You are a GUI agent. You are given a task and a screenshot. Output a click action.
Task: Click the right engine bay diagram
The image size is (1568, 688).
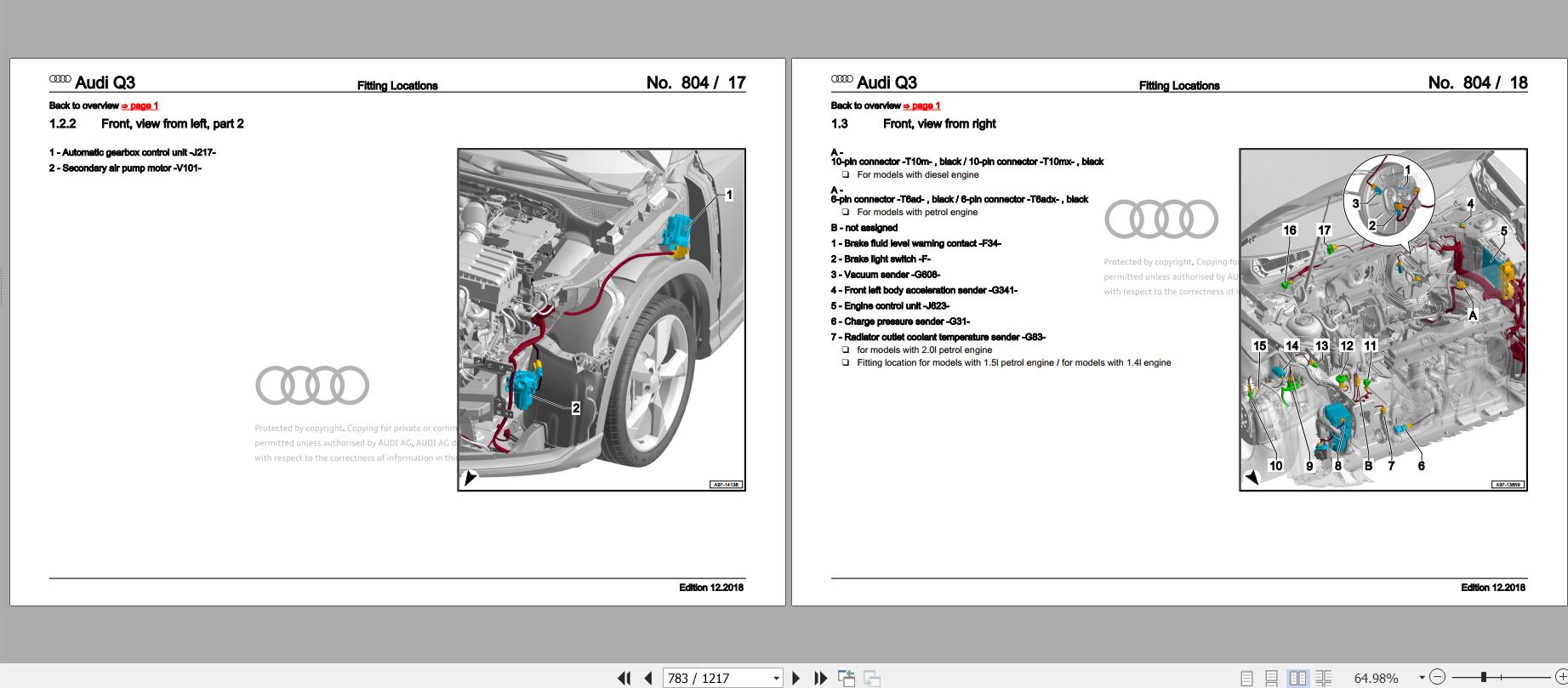pos(1383,320)
